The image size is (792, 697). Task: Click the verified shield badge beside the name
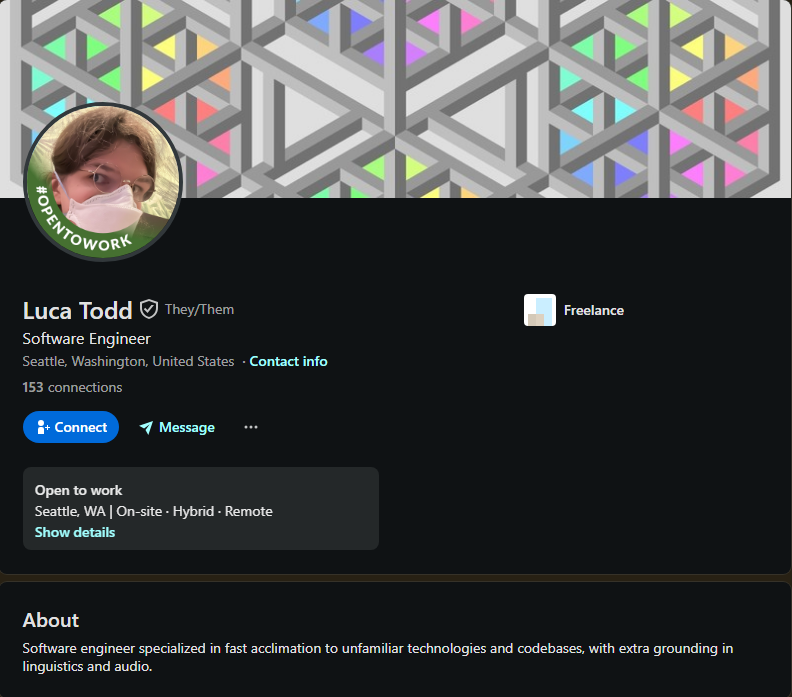click(x=149, y=309)
